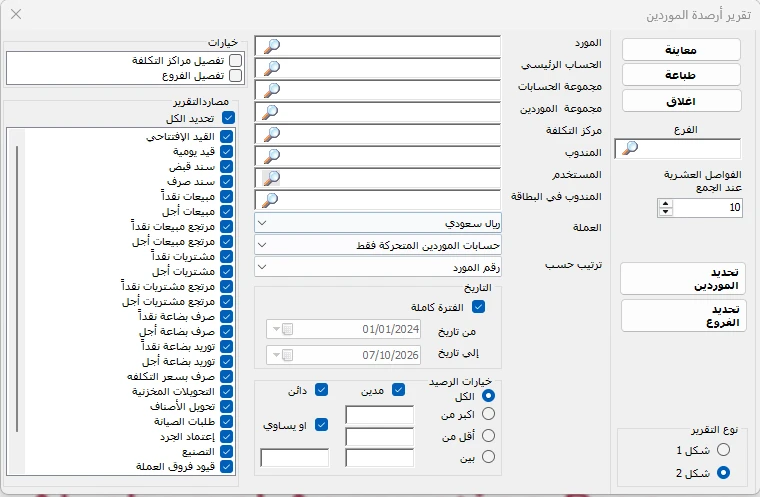Select اكبر من radio option
The image size is (760, 497).
click(488, 414)
